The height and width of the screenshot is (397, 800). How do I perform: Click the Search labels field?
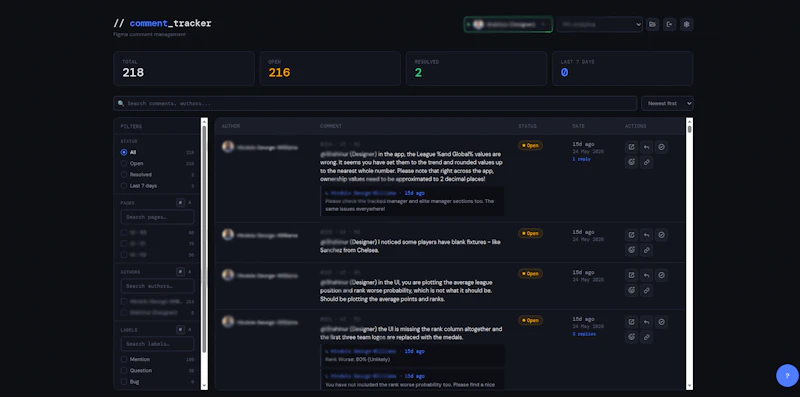(x=157, y=344)
